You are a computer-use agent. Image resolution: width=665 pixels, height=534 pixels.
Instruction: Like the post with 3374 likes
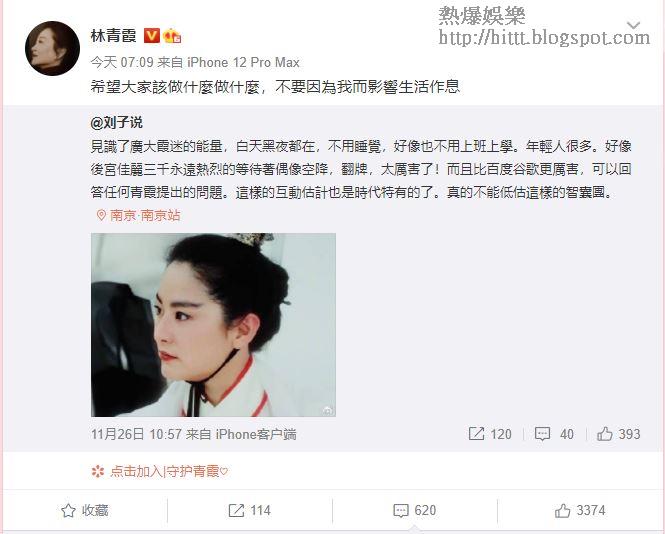(x=580, y=510)
